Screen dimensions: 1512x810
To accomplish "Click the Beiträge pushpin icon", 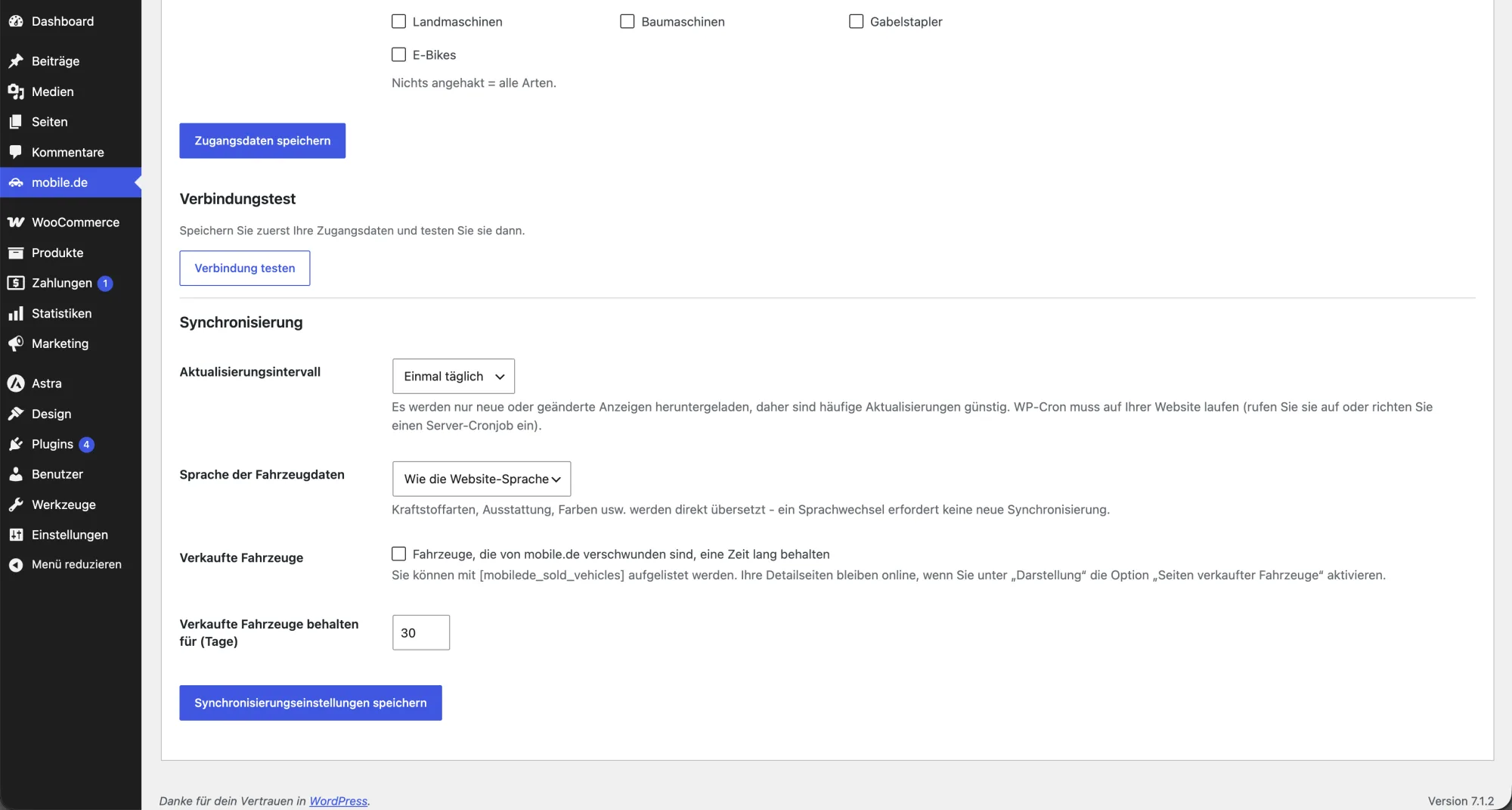I will pyautogui.click(x=16, y=61).
